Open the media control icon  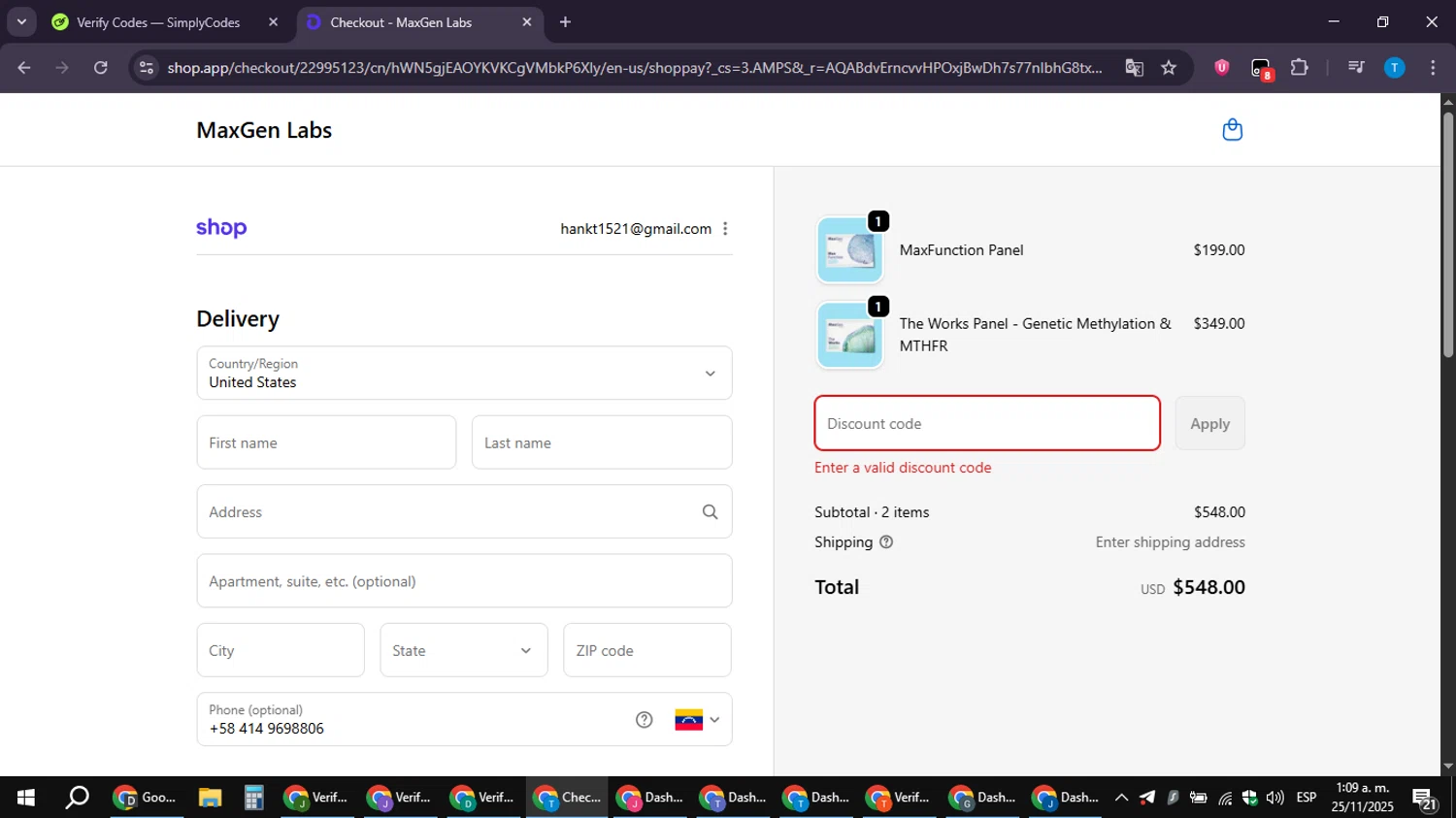1356,68
